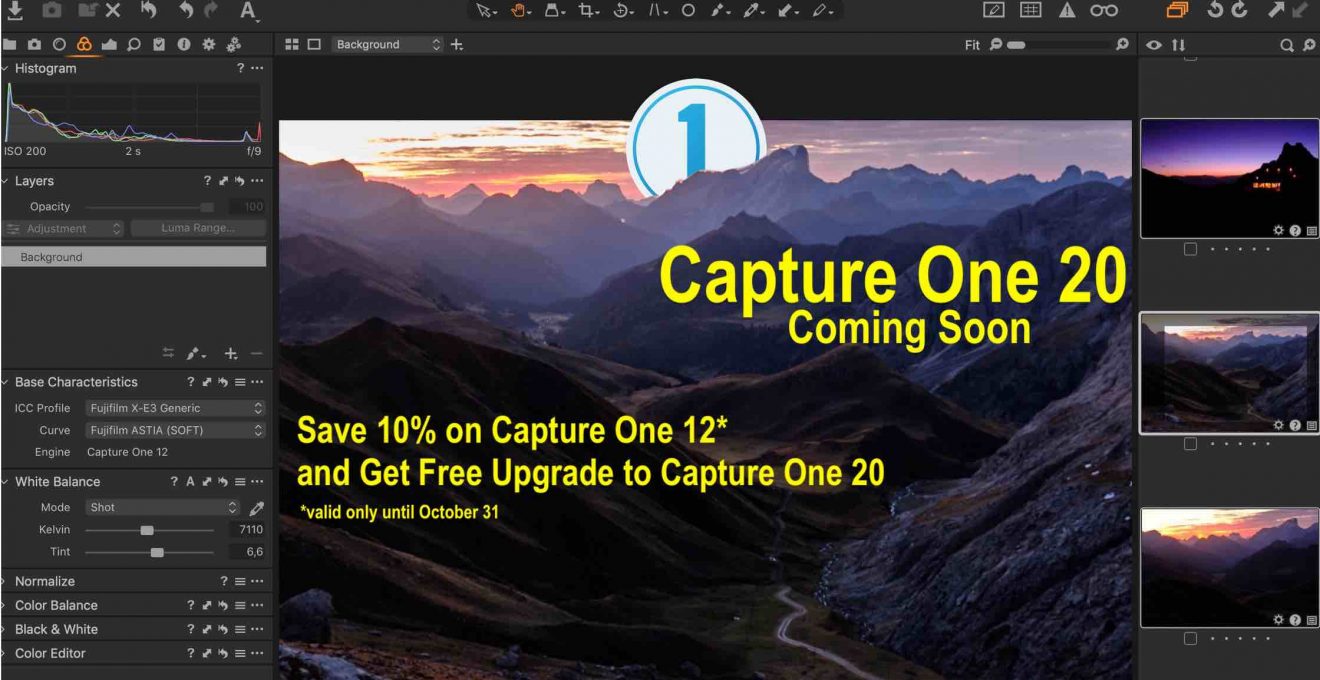Open the White Balance Mode Shot dropdown
Screen dimensions: 1320x680
pos(163,508)
